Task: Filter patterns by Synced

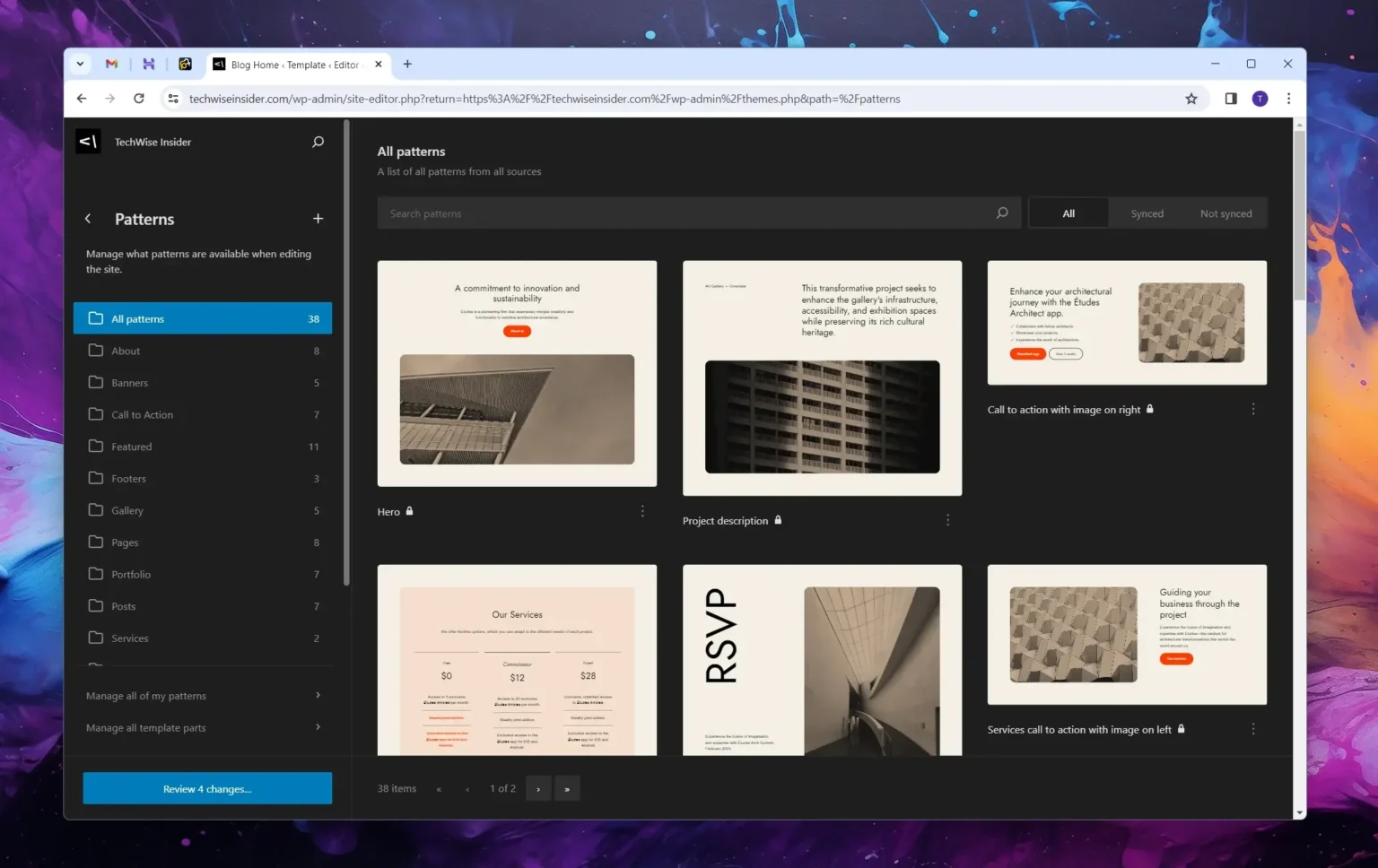Action: point(1147,213)
